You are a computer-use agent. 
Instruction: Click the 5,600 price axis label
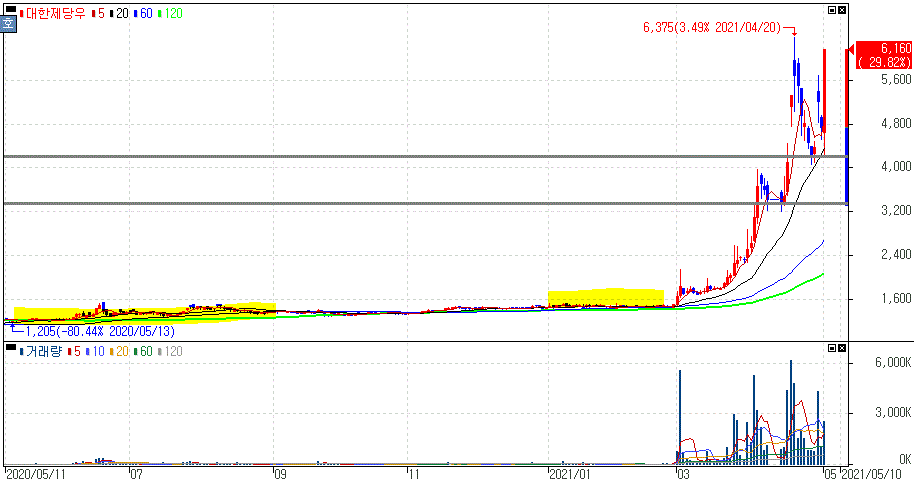tap(896, 79)
